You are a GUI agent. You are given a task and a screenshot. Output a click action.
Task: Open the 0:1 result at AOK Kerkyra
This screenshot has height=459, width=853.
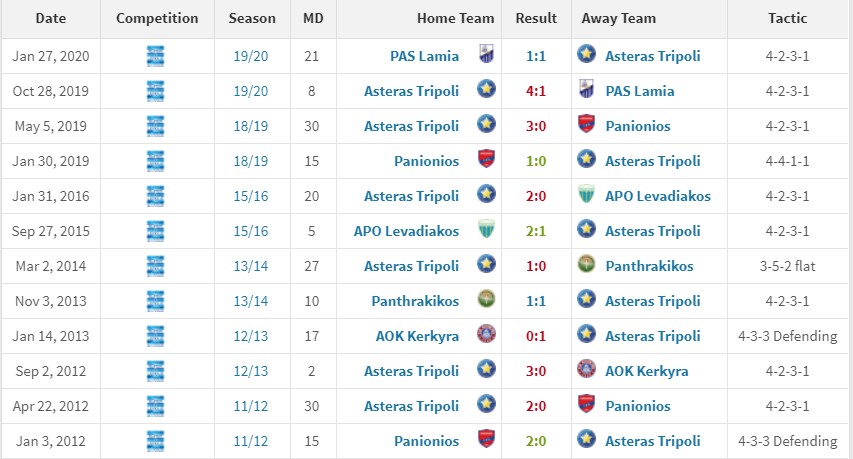(535, 336)
